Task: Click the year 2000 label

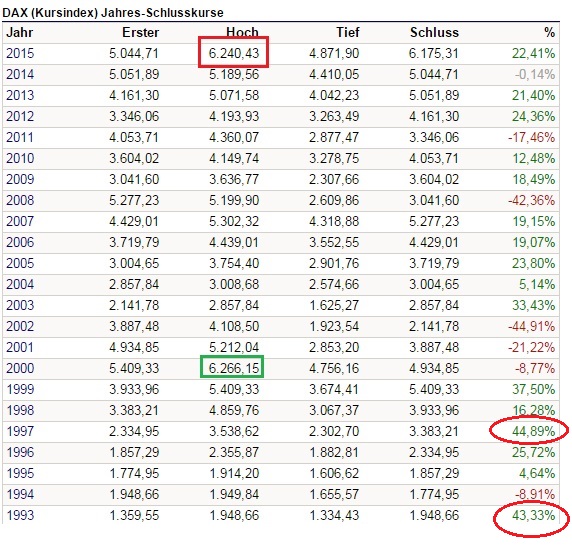Action: pyautogui.click(x=20, y=368)
